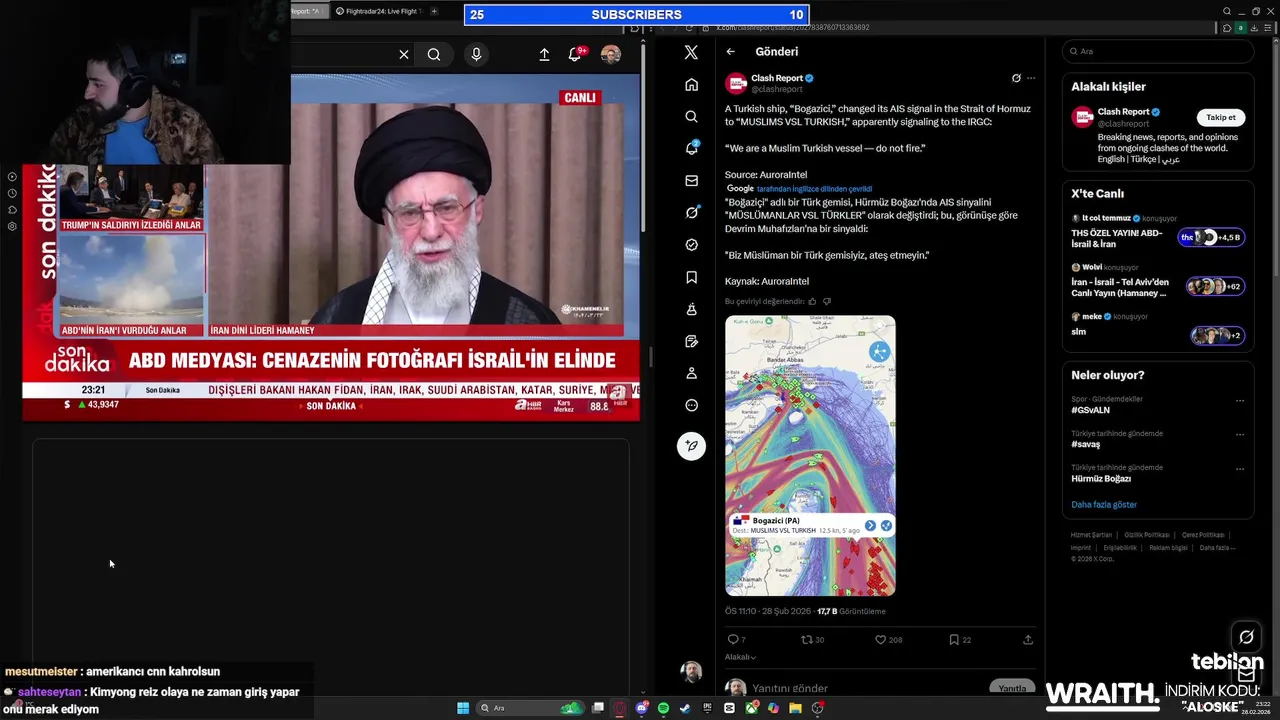Open options dots for #GSvALN trend
This screenshot has width=1280, height=720.
pyautogui.click(x=1240, y=401)
